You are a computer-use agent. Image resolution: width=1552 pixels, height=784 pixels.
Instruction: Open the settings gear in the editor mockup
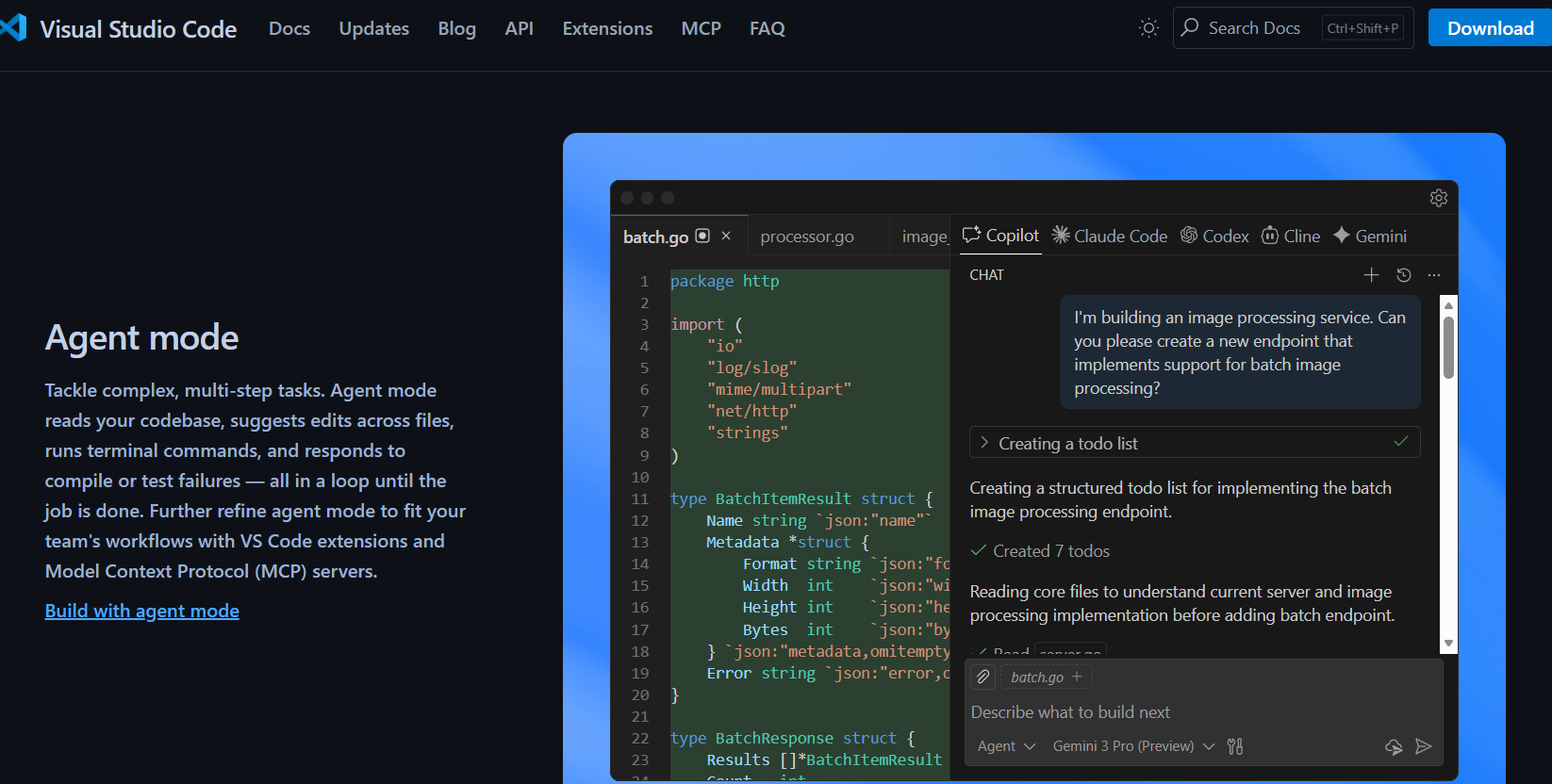click(x=1438, y=198)
